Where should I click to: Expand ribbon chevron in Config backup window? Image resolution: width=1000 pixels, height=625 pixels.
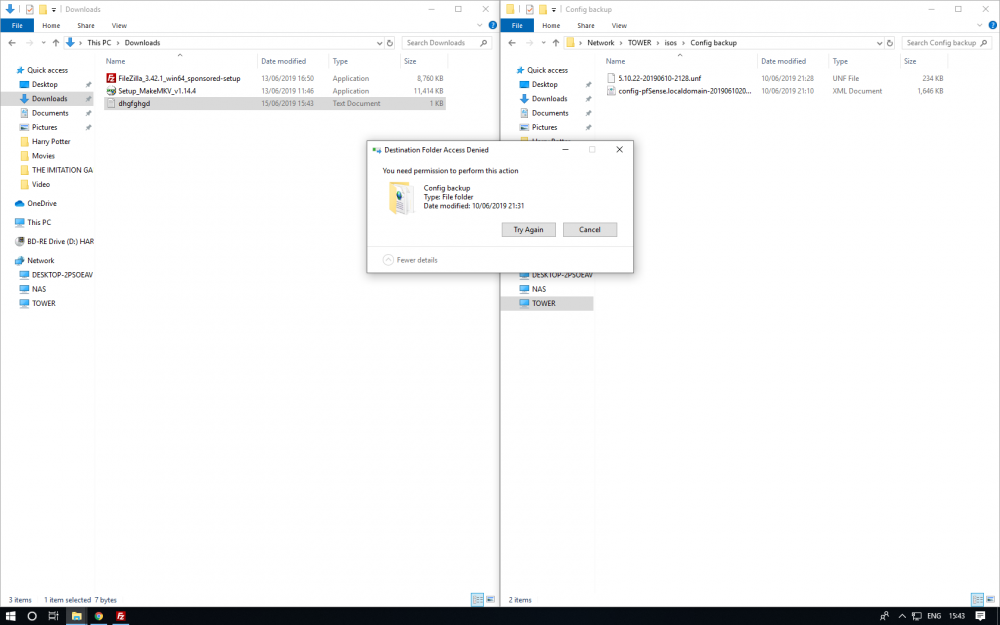click(x=980, y=26)
